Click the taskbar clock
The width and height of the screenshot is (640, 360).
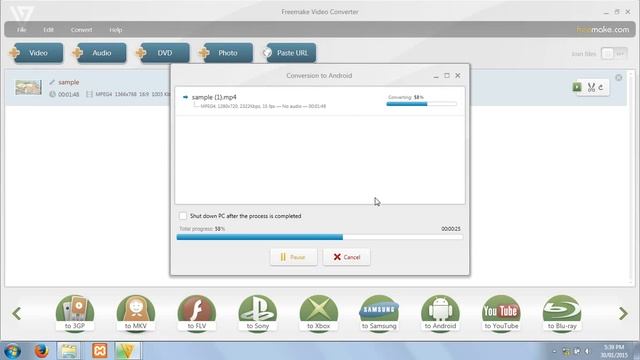click(614, 351)
